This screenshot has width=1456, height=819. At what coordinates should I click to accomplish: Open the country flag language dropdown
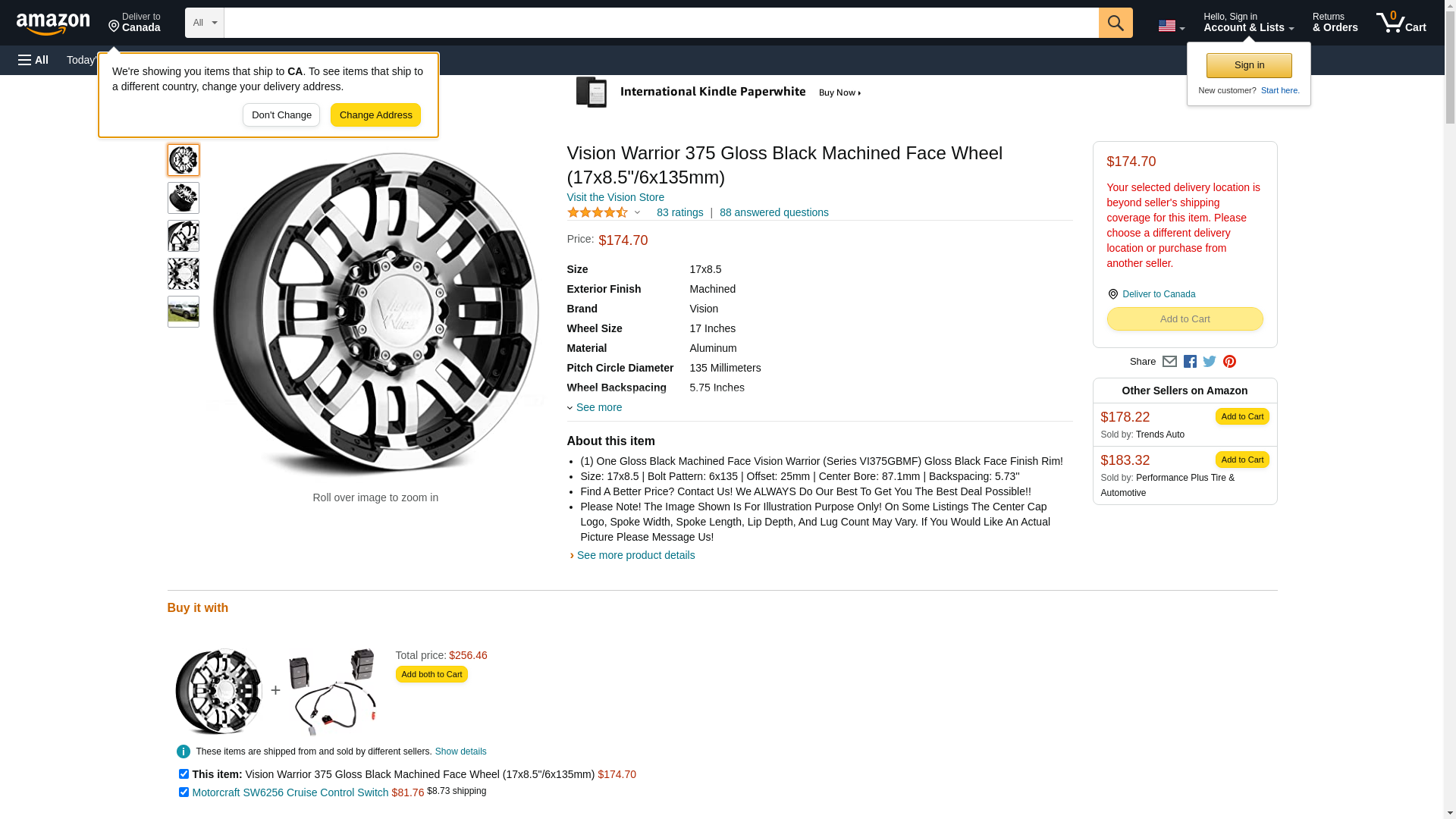coord(1171,26)
